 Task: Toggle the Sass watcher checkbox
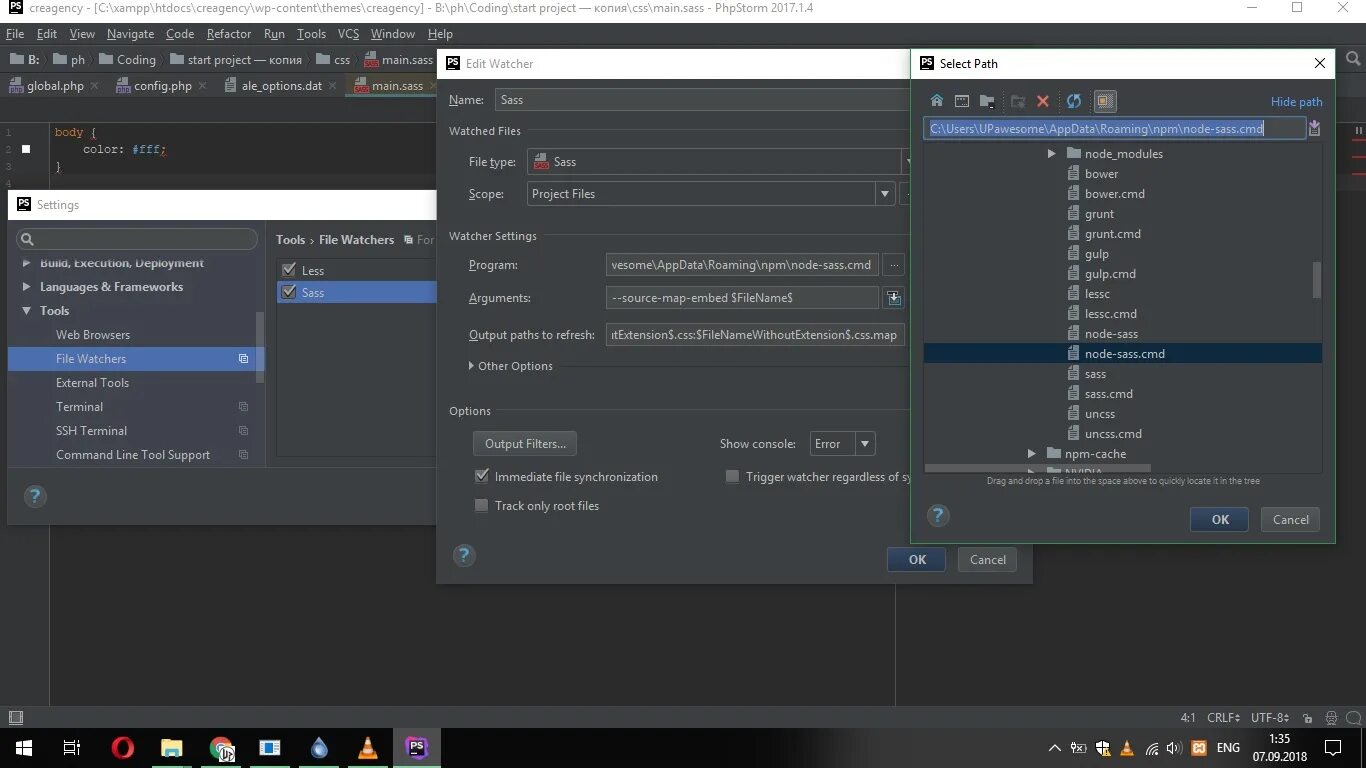(x=289, y=292)
